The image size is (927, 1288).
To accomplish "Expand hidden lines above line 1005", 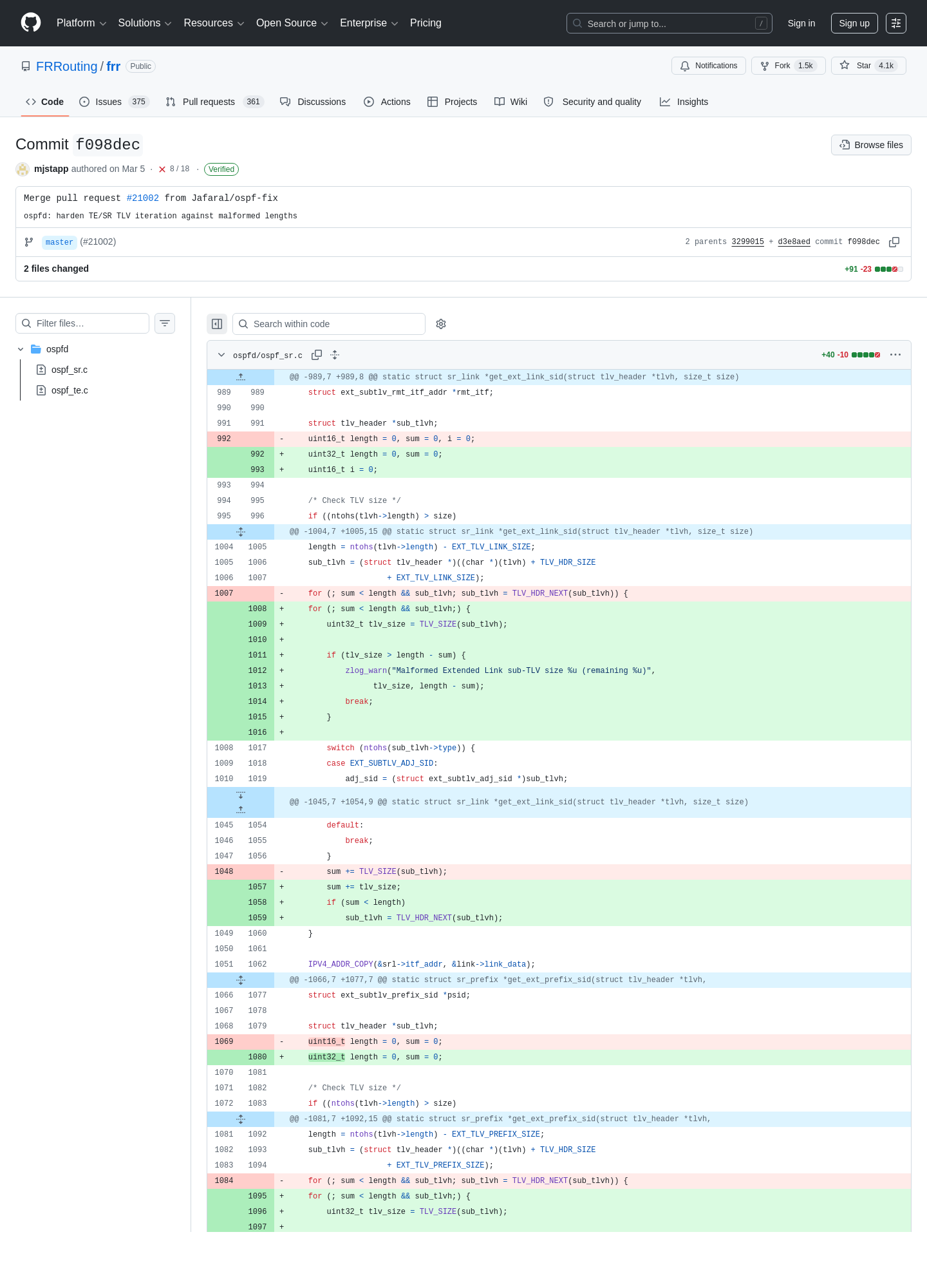I will [241, 532].
